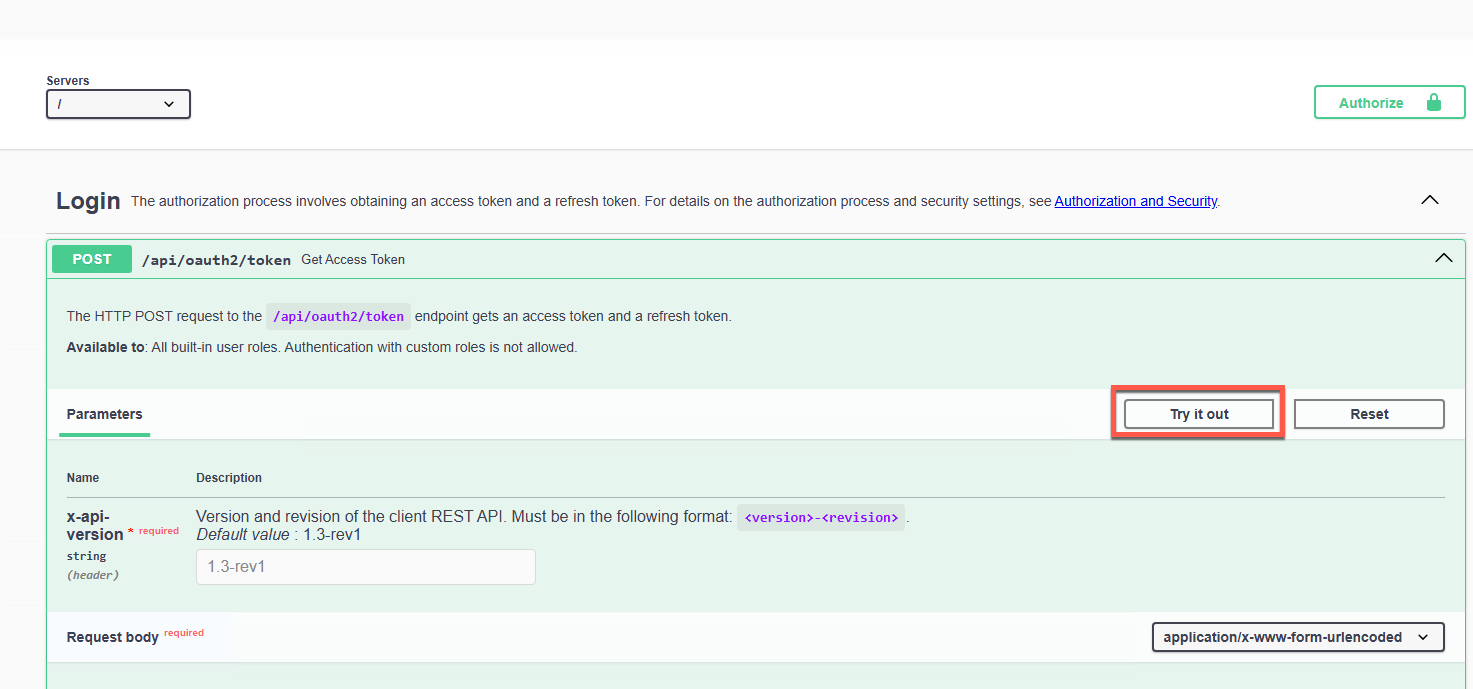Click the x-api-version input field

(365, 567)
